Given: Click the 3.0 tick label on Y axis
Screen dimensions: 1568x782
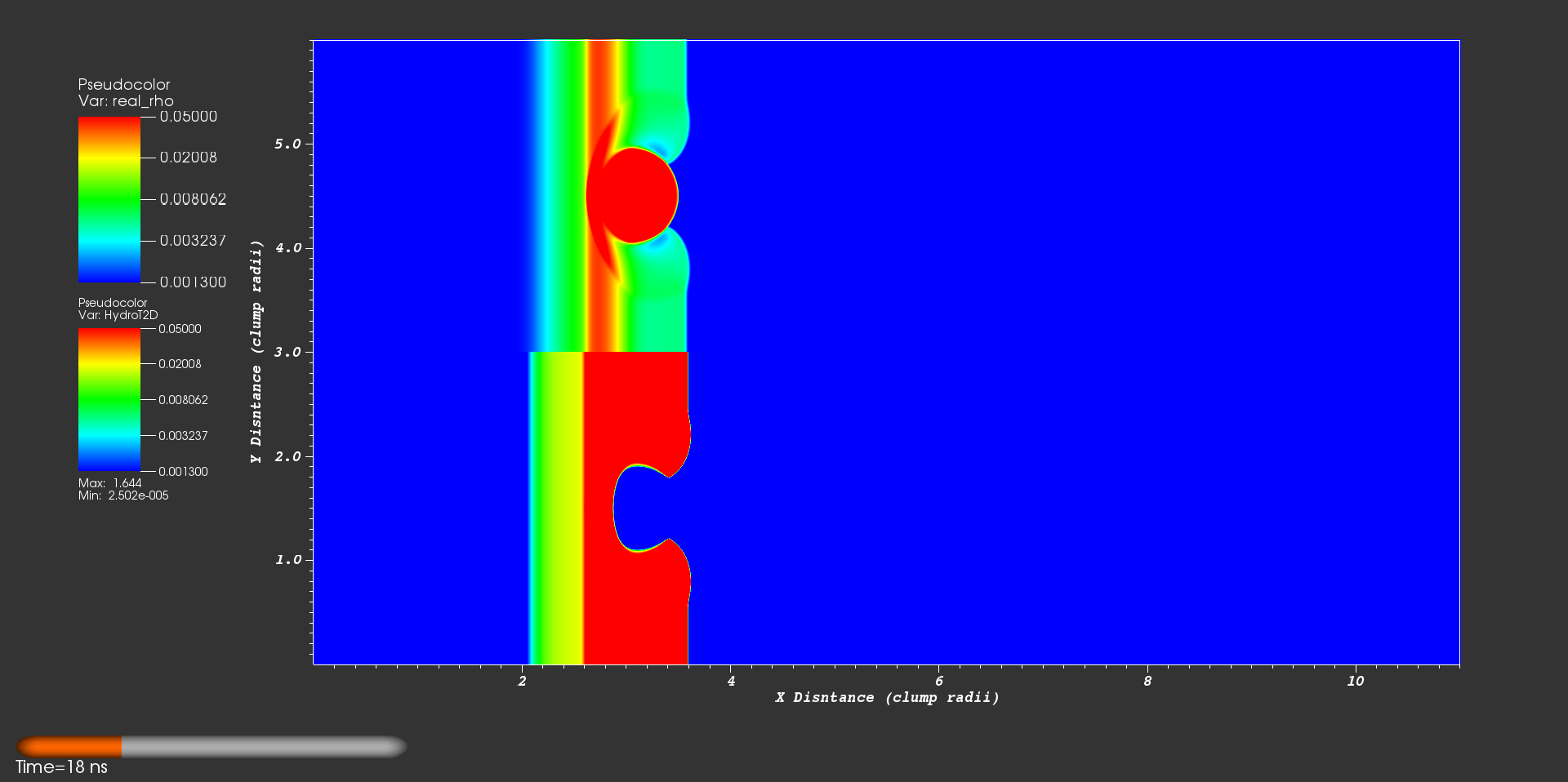Looking at the screenshot, I should (288, 353).
